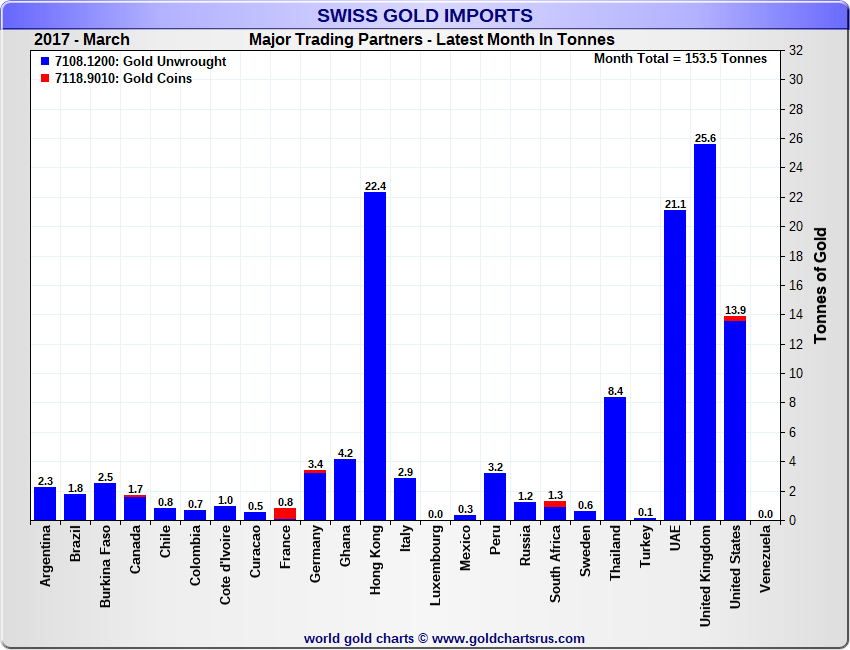Select the Peru bar labeled 3.2
The width and height of the screenshot is (850, 650).
tap(495, 496)
